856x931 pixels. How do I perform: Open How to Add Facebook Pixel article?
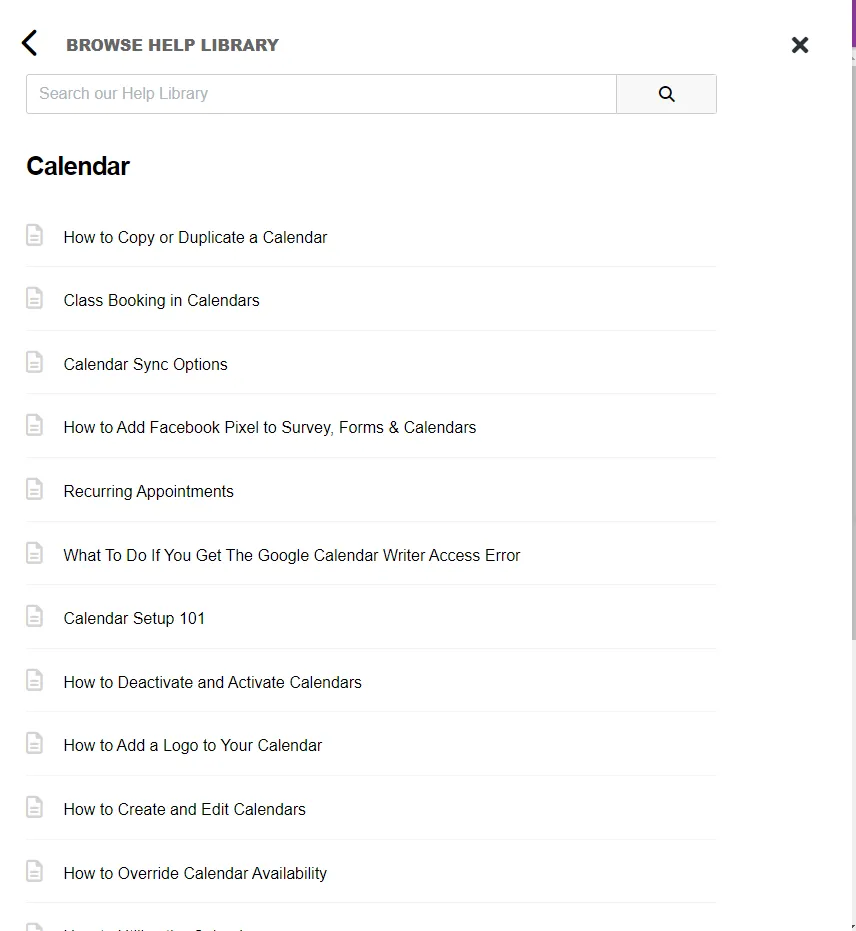(x=269, y=427)
